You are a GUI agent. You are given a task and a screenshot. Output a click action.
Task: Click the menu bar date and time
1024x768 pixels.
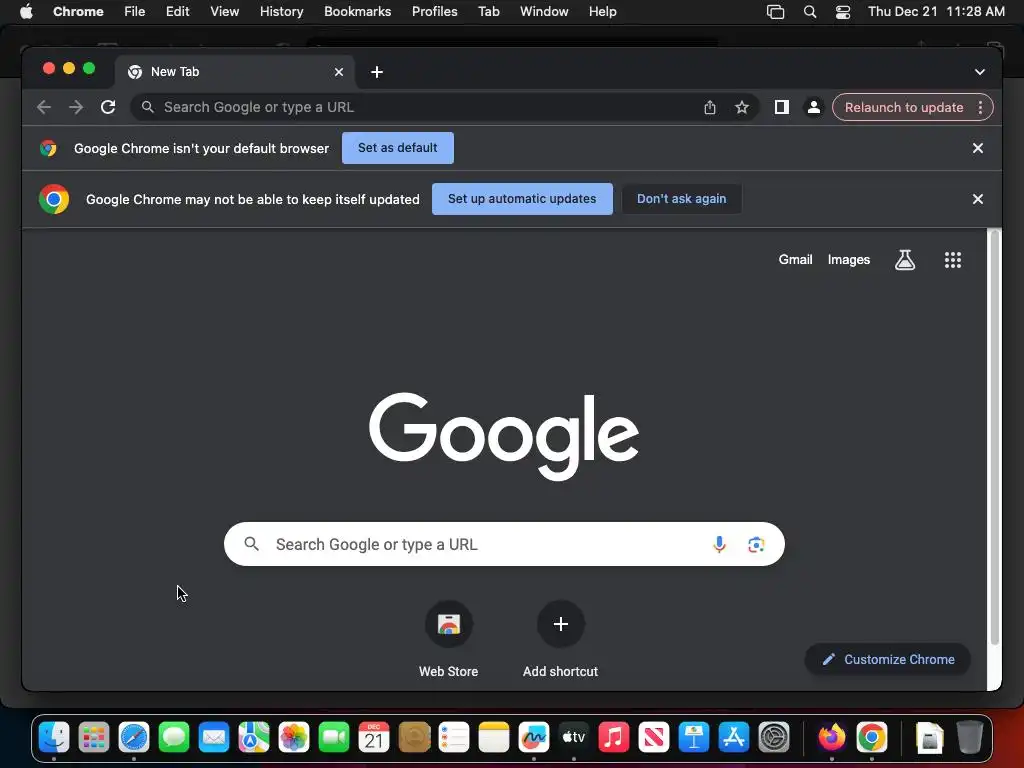click(x=936, y=12)
